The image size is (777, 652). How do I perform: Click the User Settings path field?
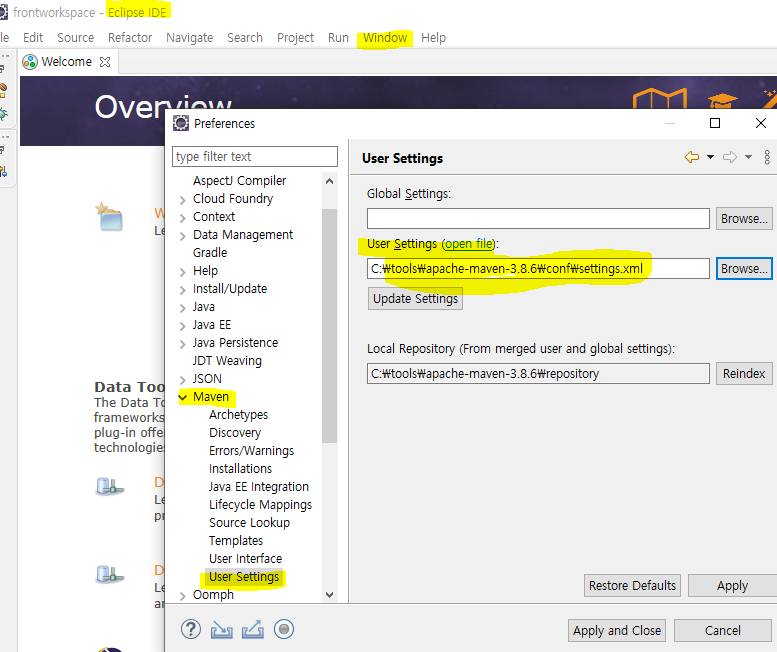(x=538, y=269)
